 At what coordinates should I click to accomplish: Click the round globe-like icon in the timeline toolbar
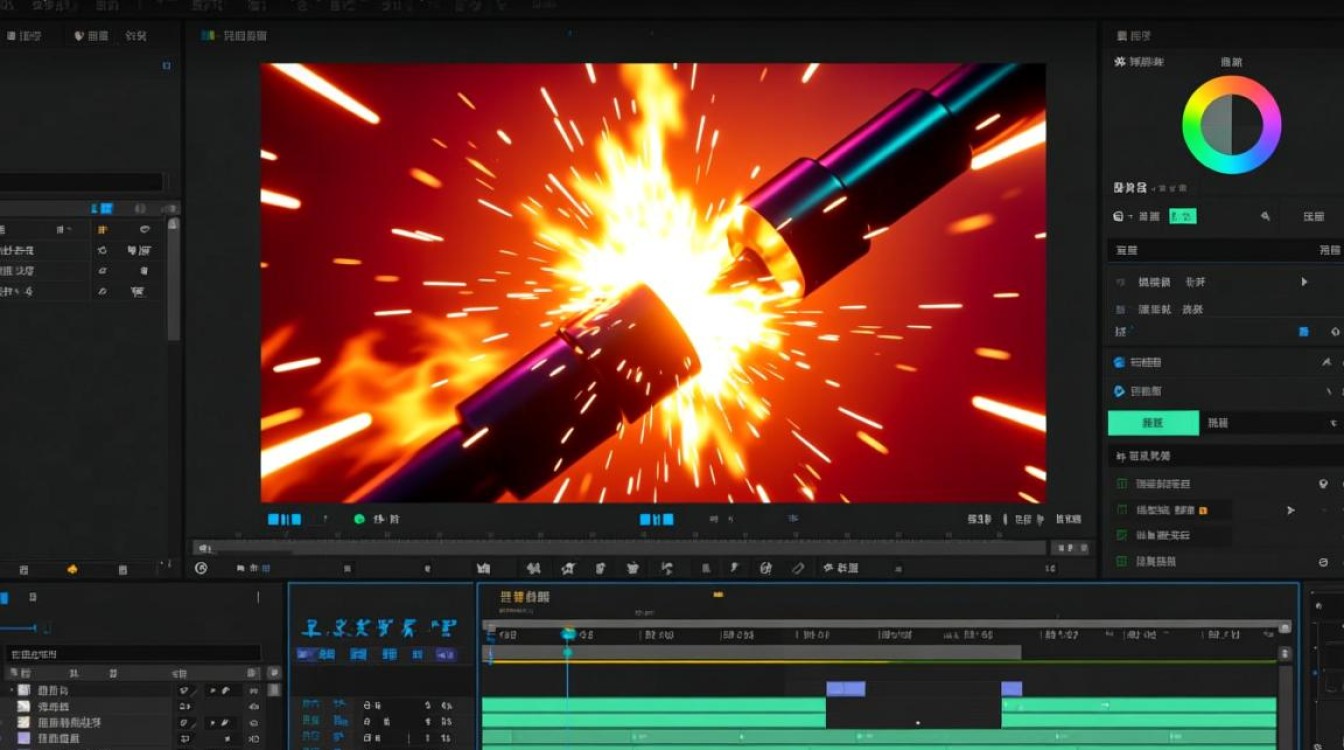click(766, 568)
